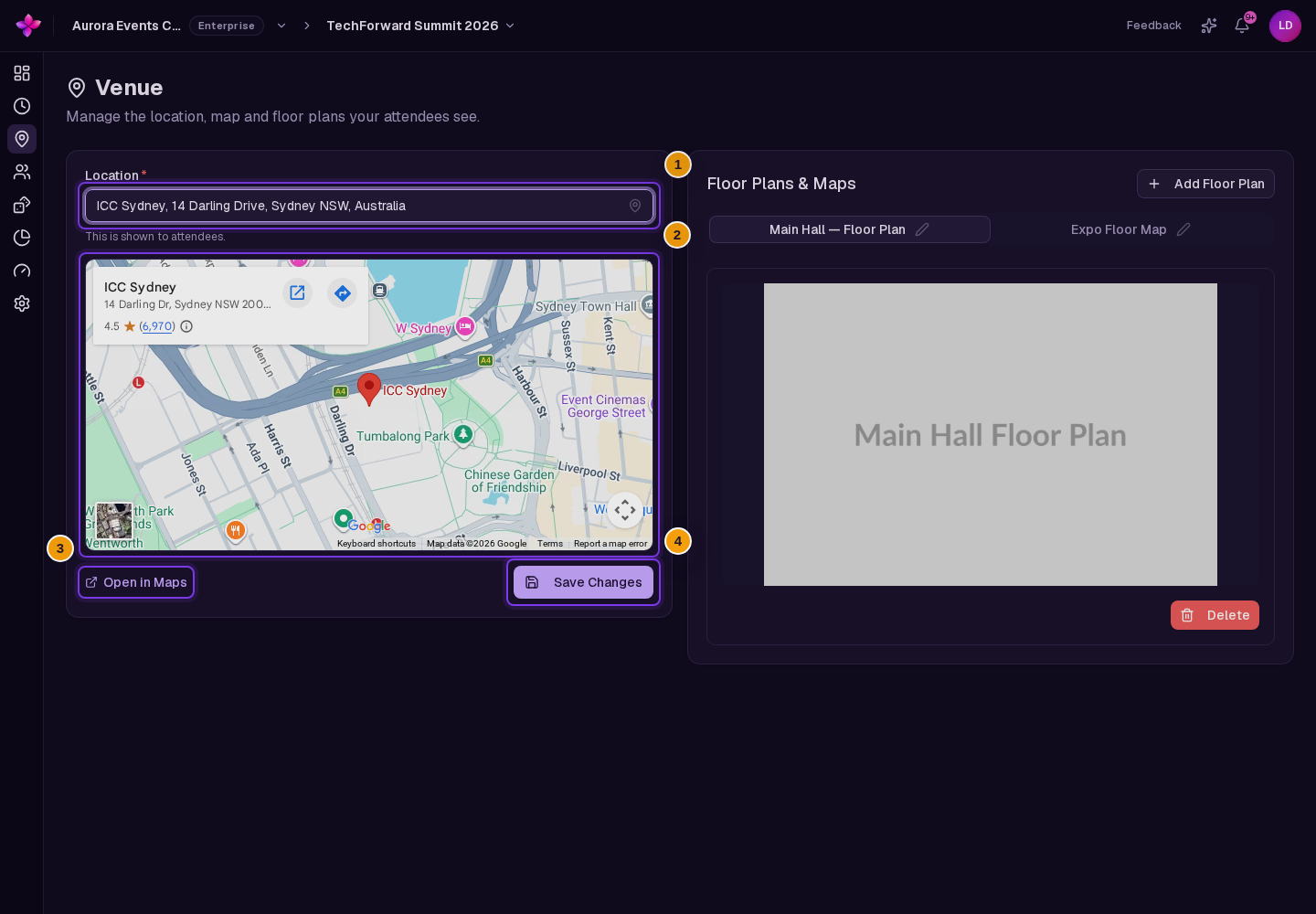The height and width of the screenshot is (914, 1316).
Task: Open the settings gear sidebar icon
Action: click(x=22, y=303)
